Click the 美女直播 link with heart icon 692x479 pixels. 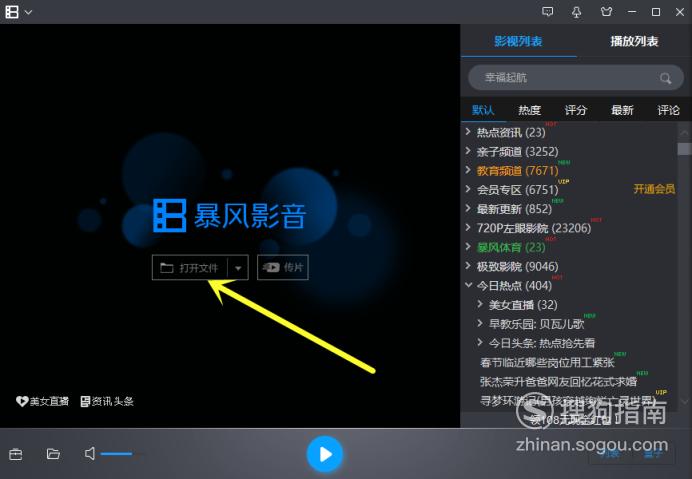coord(42,401)
